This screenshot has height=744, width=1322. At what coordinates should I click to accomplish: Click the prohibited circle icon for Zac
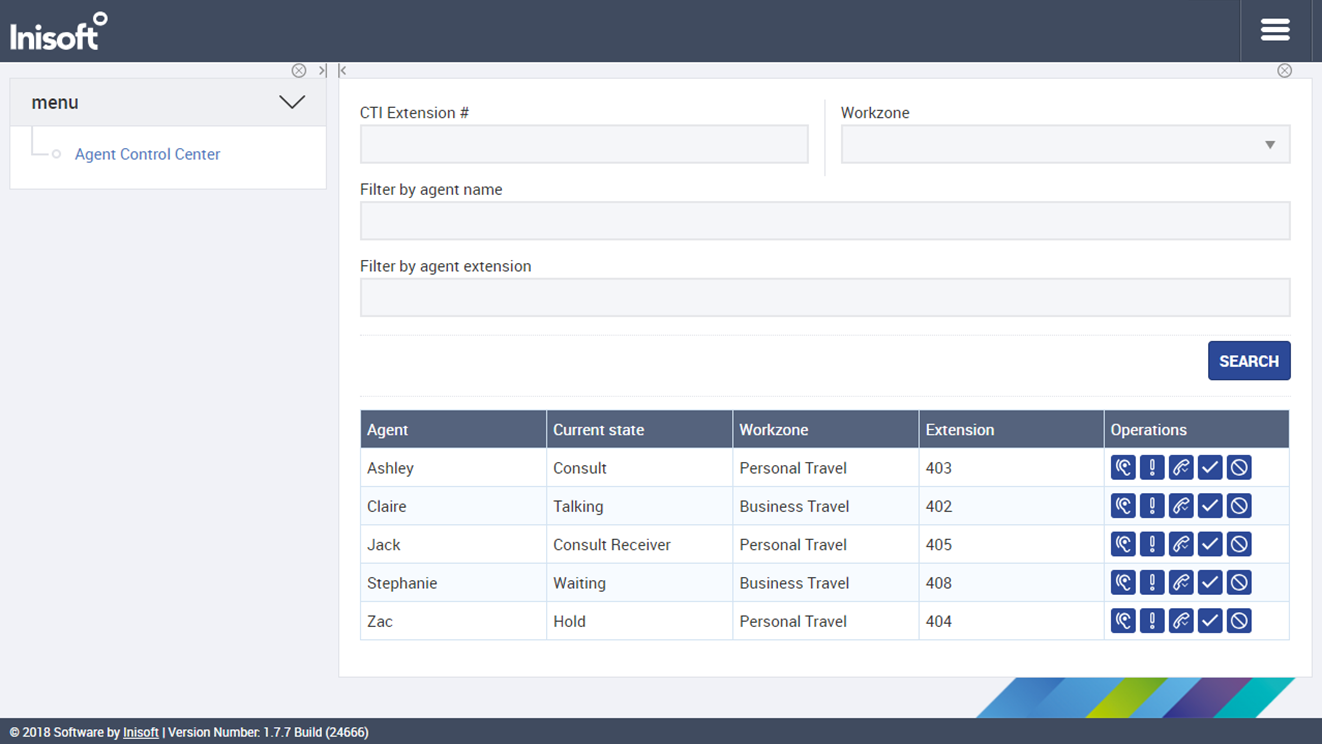pos(1239,621)
